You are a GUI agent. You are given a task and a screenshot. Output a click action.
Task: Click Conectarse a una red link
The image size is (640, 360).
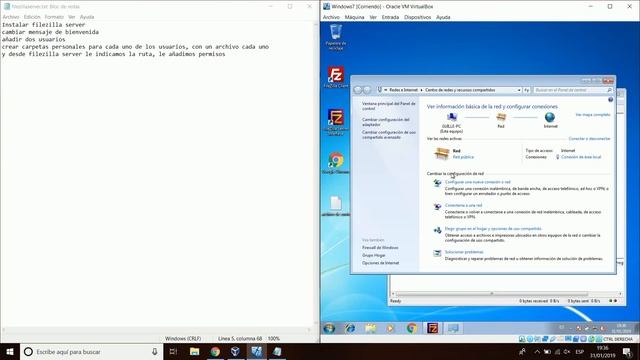463,205
